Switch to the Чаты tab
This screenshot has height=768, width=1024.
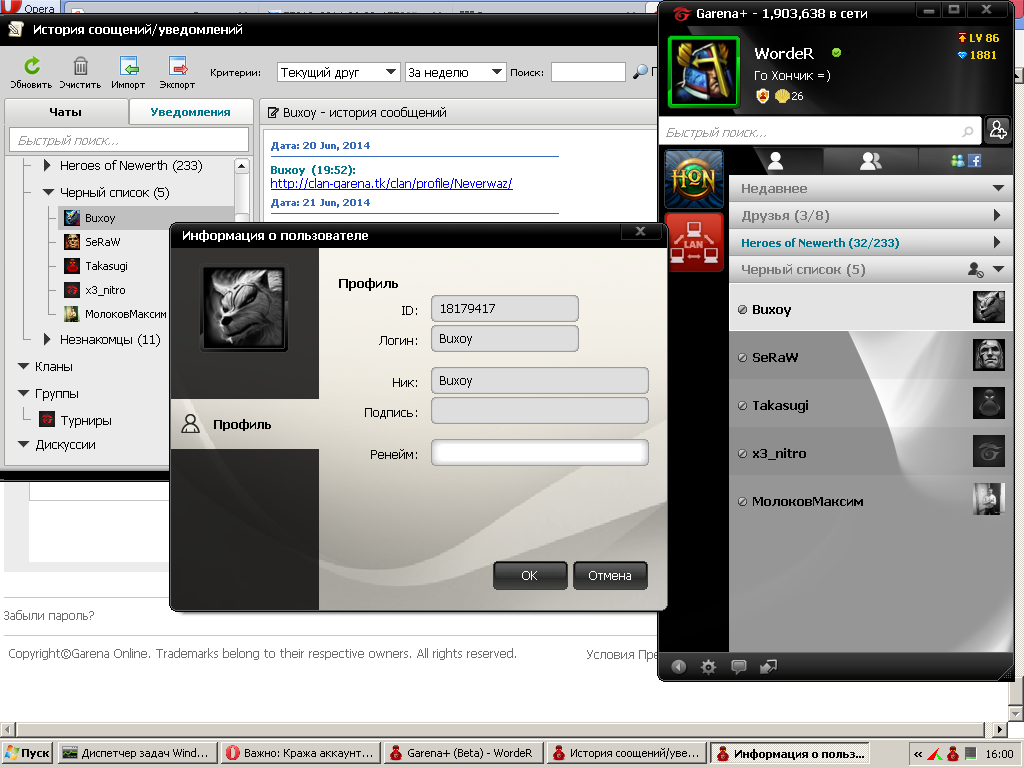pyautogui.click(x=66, y=112)
